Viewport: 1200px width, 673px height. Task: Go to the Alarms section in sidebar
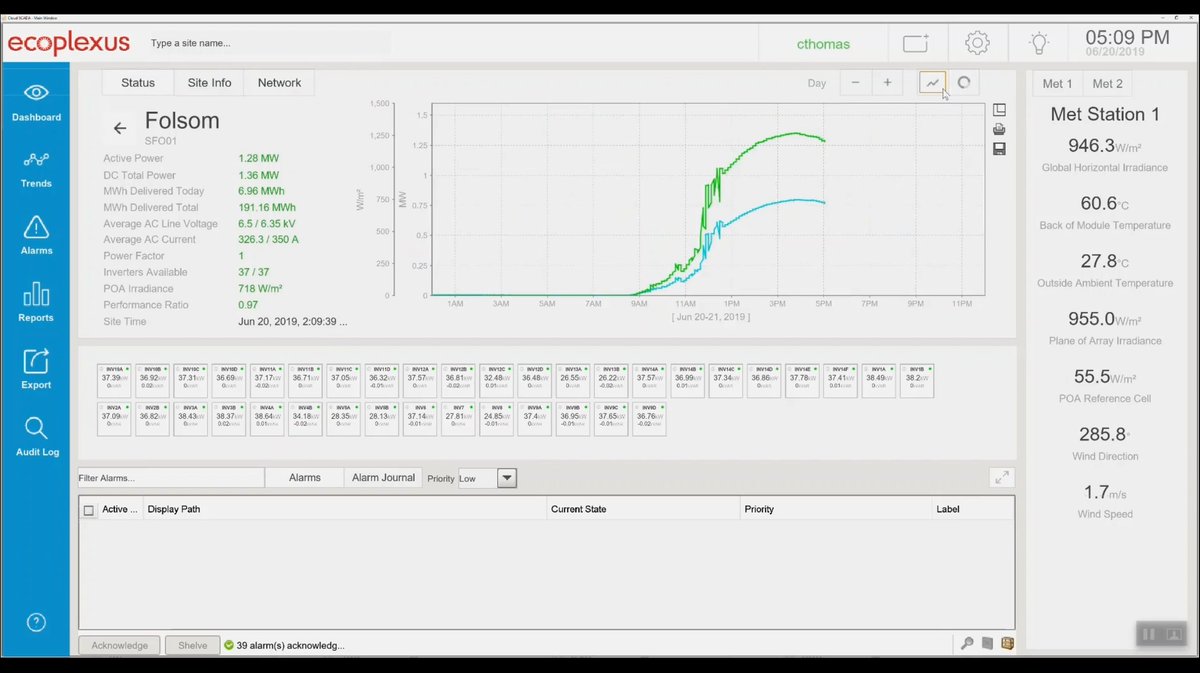point(36,236)
